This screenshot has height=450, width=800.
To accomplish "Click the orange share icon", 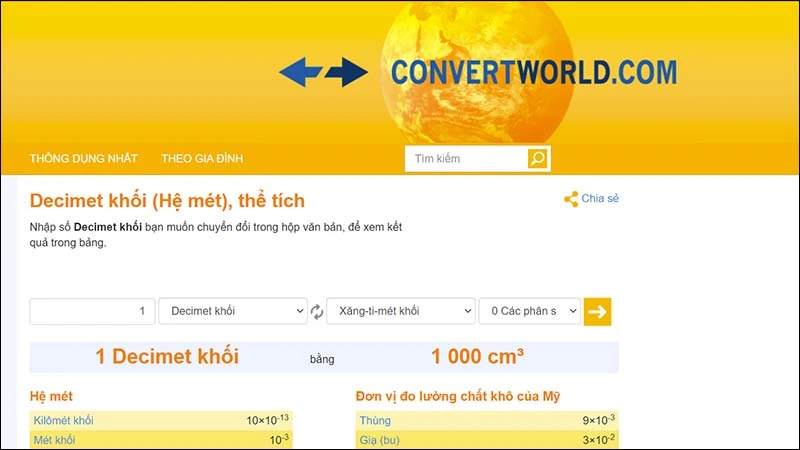I will 571,199.
